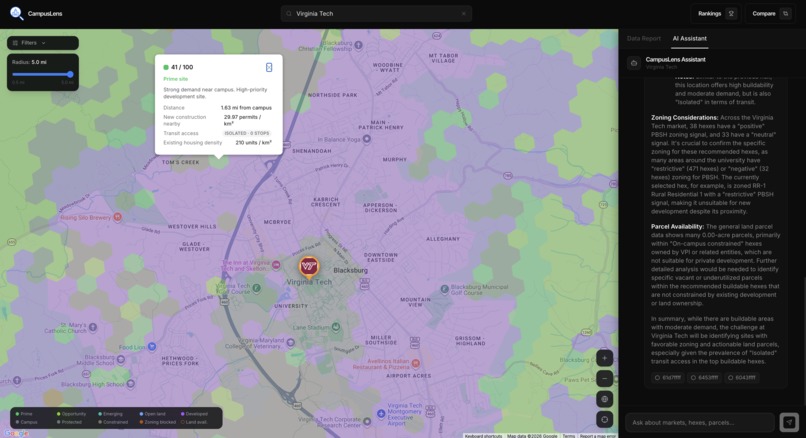This screenshot has height=438, width=806.
Task: Click the Food Lion map pin
Action: [152, 347]
